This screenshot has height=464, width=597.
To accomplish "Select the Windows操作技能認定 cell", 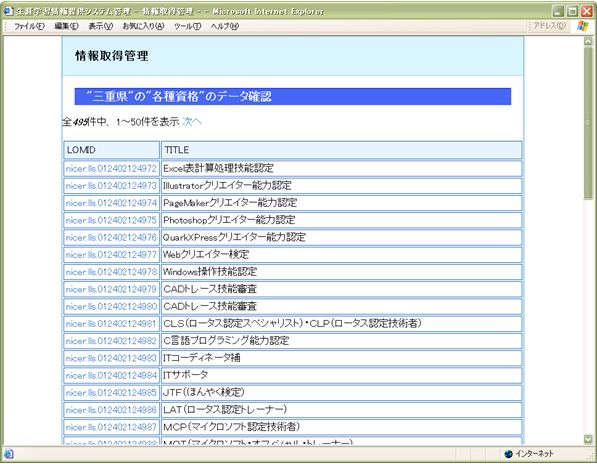I will [x=342, y=272].
